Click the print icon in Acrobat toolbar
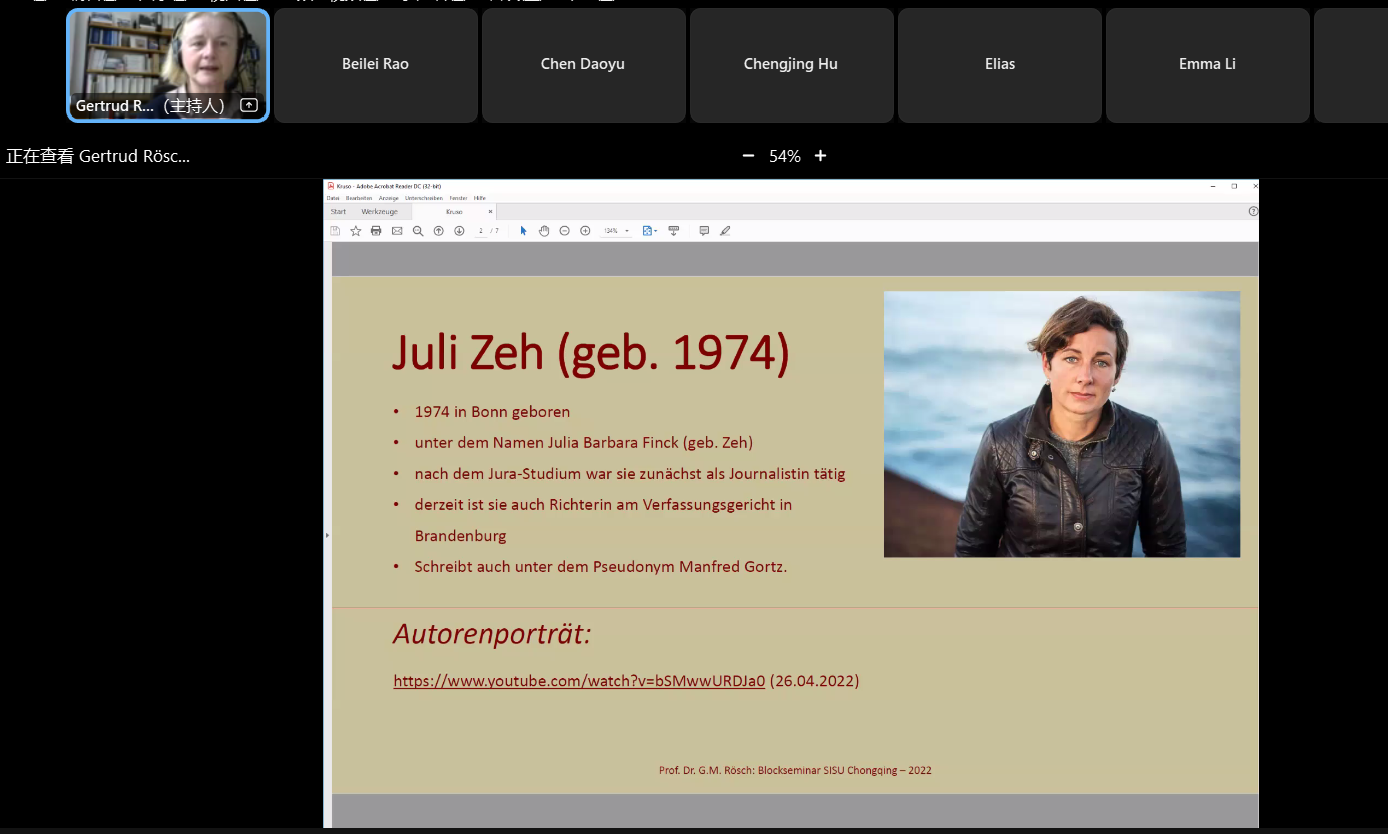 tap(376, 231)
